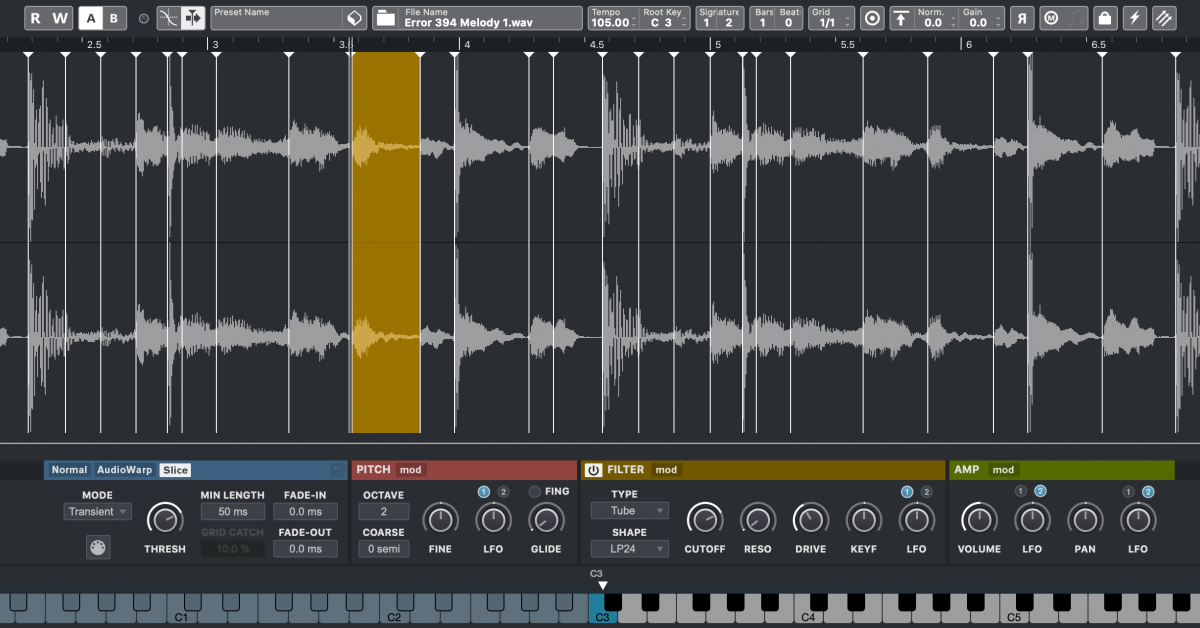The height and width of the screenshot is (628, 1200).
Task: Select preset slot B
Action: [x=114, y=18]
